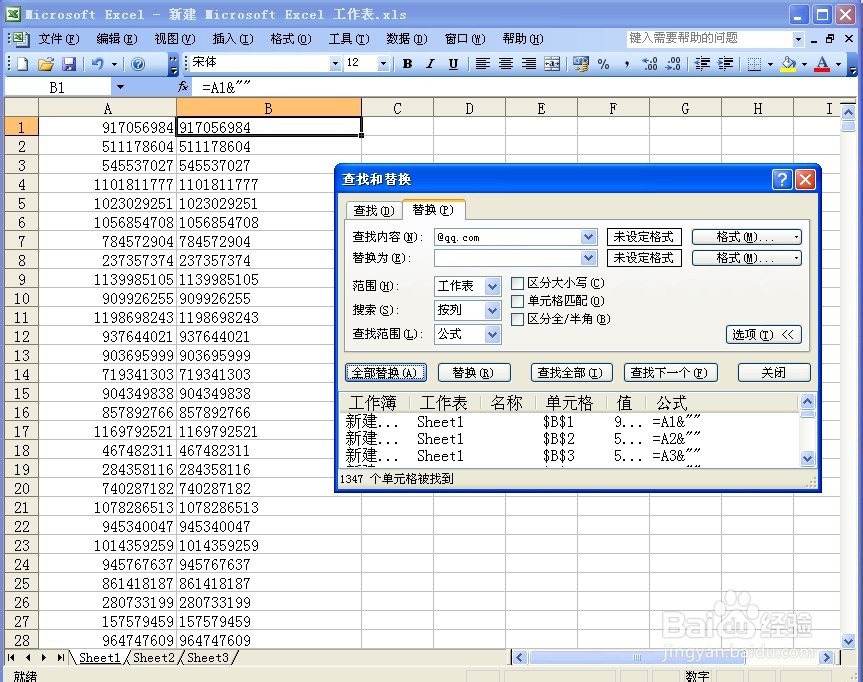Image resolution: width=863 pixels, height=682 pixels.
Task: Save the workbook using the Save icon
Action: [x=67, y=63]
